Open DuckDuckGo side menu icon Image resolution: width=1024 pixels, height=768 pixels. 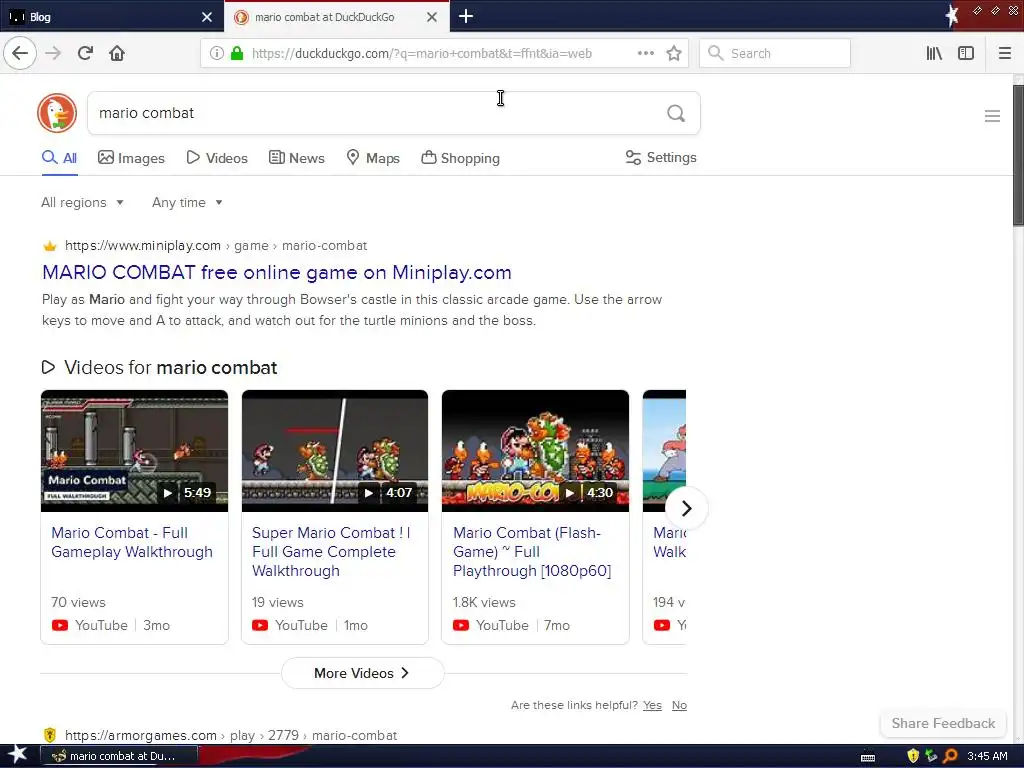point(992,116)
